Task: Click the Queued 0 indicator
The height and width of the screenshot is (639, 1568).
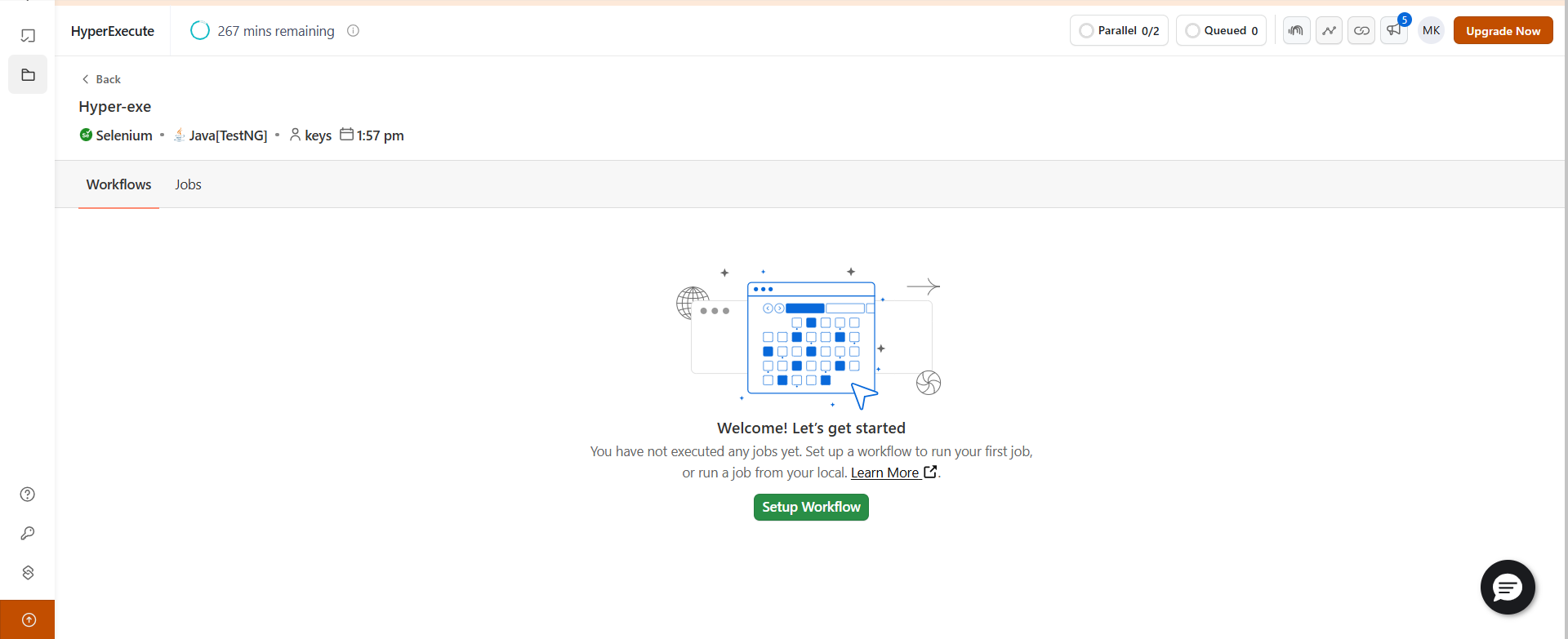Action: point(1221,31)
